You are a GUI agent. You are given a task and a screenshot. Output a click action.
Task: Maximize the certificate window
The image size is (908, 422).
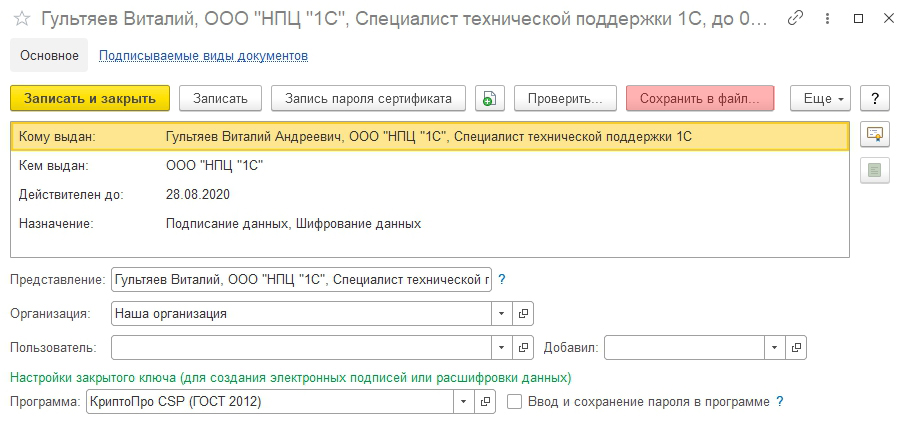point(858,19)
